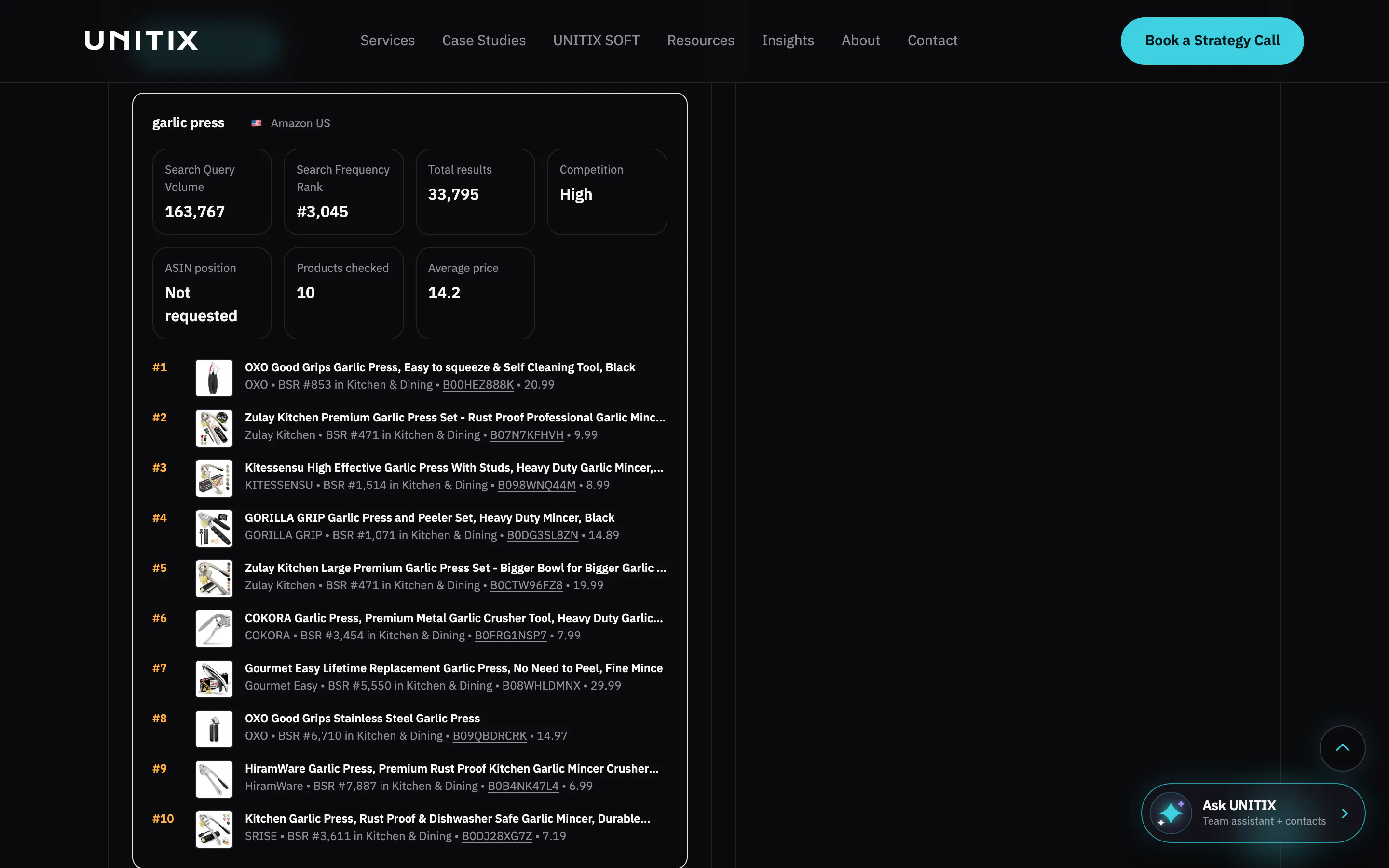Open ASIN link B07N7KFHVH
The image size is (1389, 868).
pos(527,434)
